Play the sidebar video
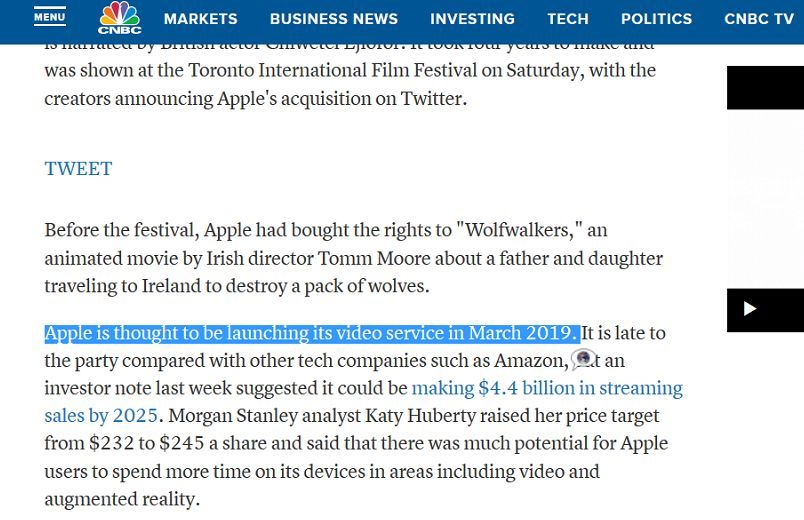The image size is (804, 520). (750, 309)
